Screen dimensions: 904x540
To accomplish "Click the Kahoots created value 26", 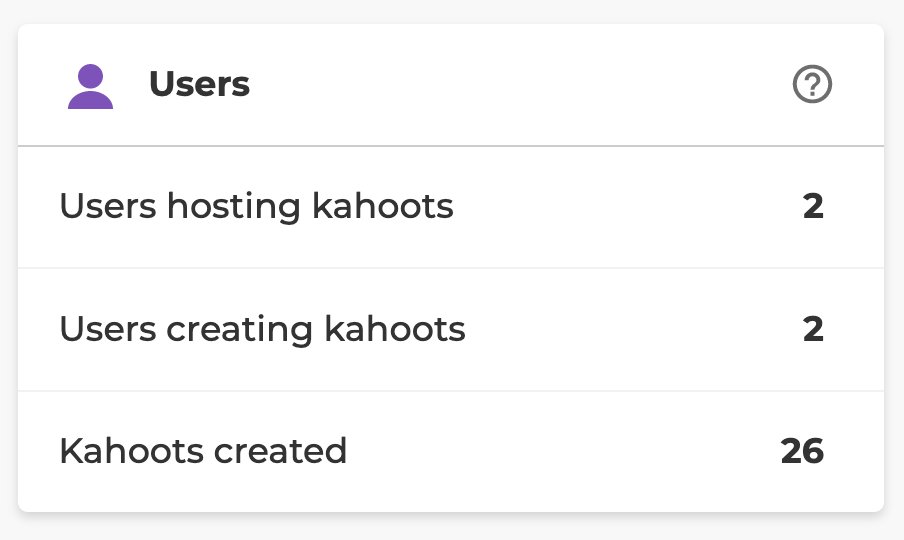I will click(x=802, y=451).
